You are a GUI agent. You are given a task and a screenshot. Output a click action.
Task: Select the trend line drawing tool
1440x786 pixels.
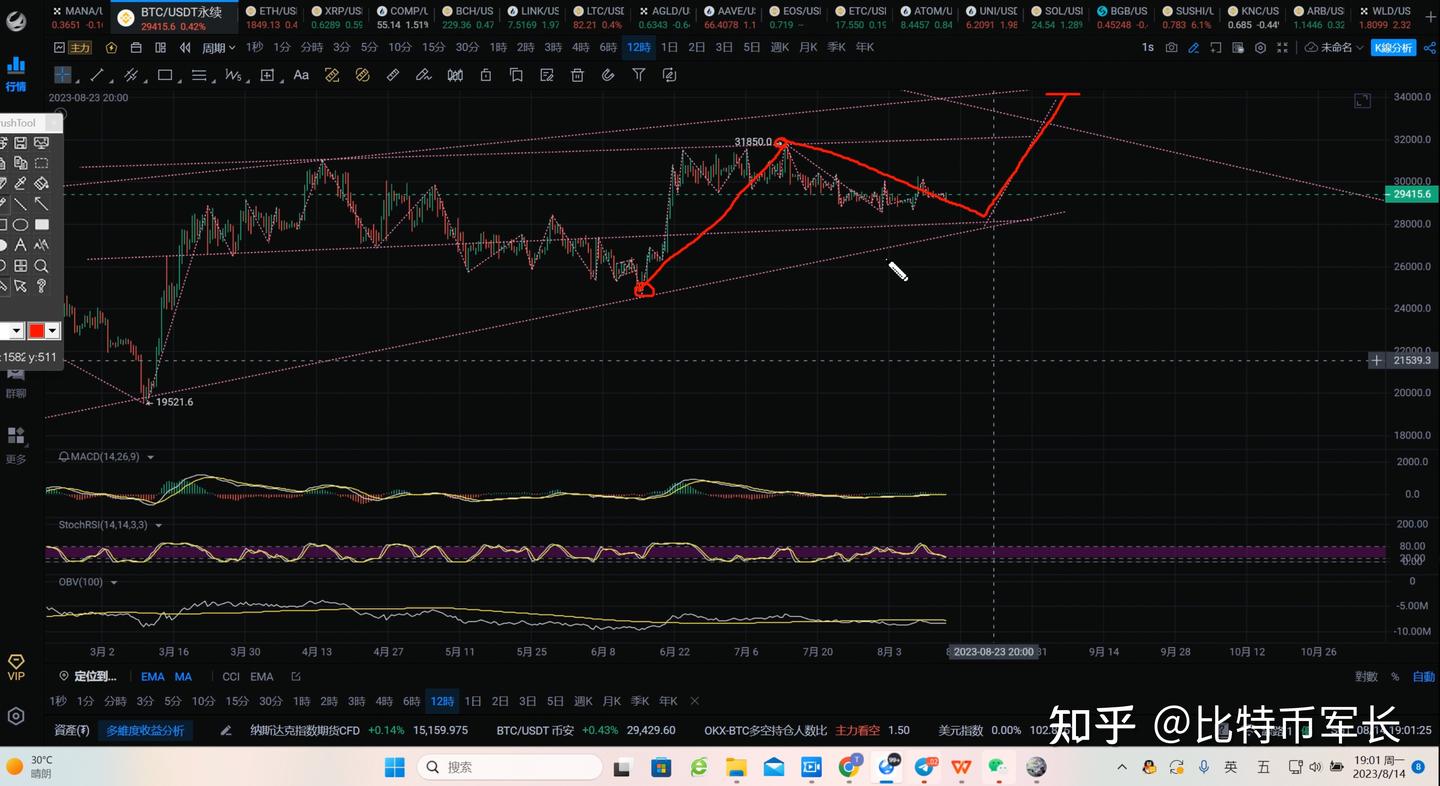[97, 75]
